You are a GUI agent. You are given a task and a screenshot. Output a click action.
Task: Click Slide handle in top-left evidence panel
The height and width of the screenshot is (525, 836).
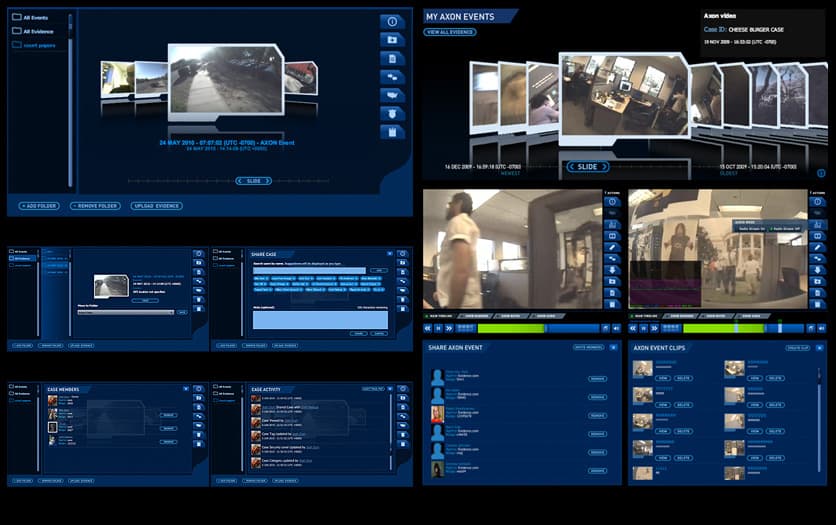(x=254, y=181)
